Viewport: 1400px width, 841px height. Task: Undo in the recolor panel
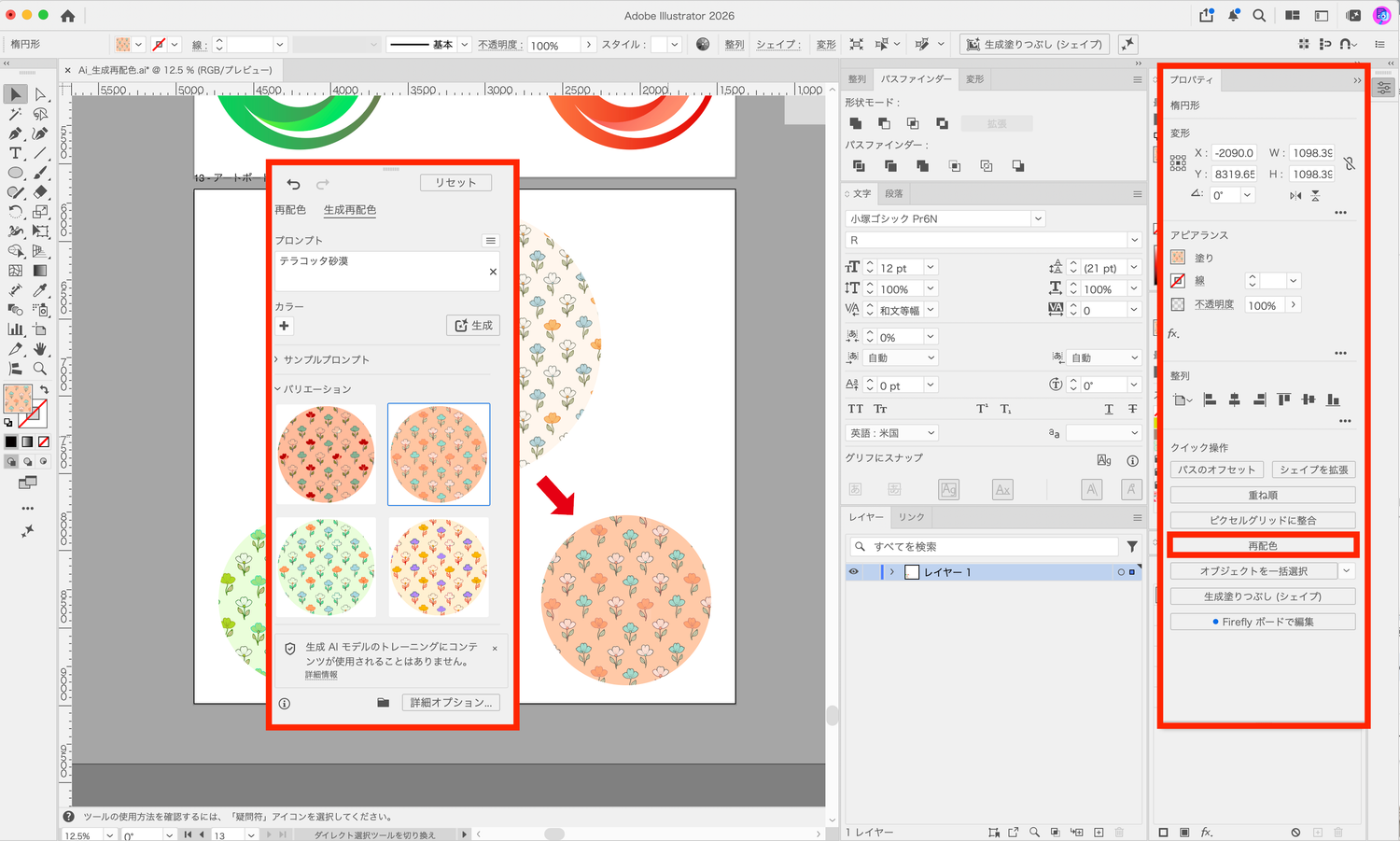coord(294,184)
